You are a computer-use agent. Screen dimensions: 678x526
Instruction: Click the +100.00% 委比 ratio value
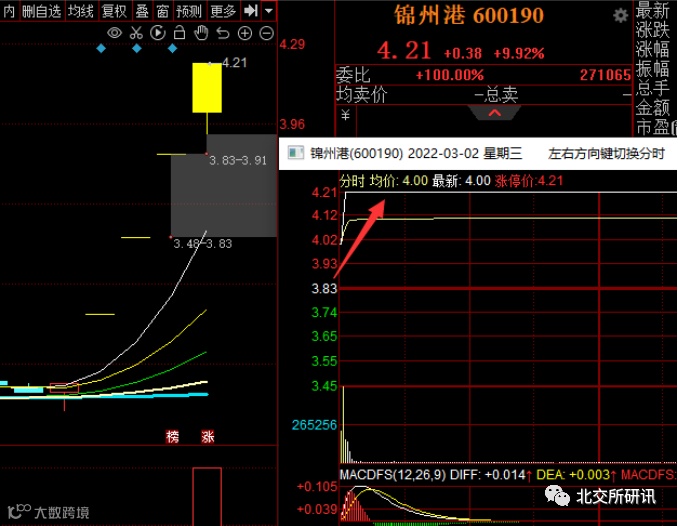(x=450, y=75)
